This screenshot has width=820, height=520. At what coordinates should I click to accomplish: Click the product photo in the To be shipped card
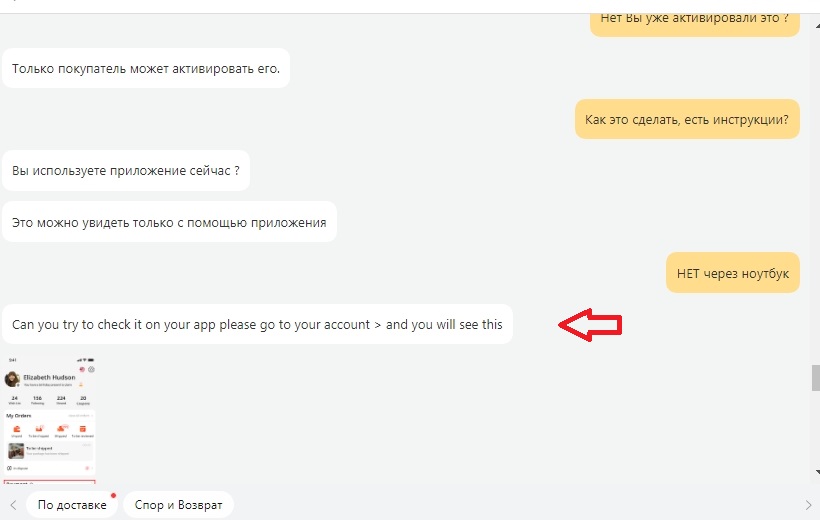[16, 451]
